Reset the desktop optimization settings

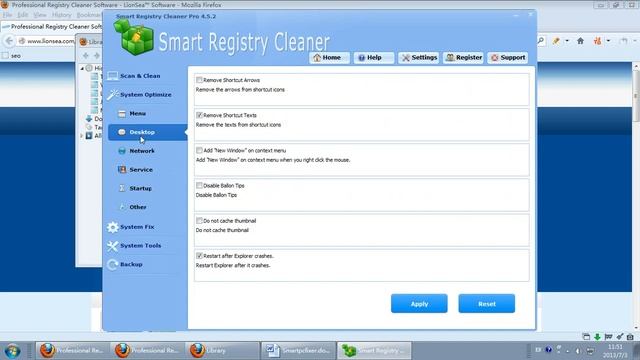point(487,304)
